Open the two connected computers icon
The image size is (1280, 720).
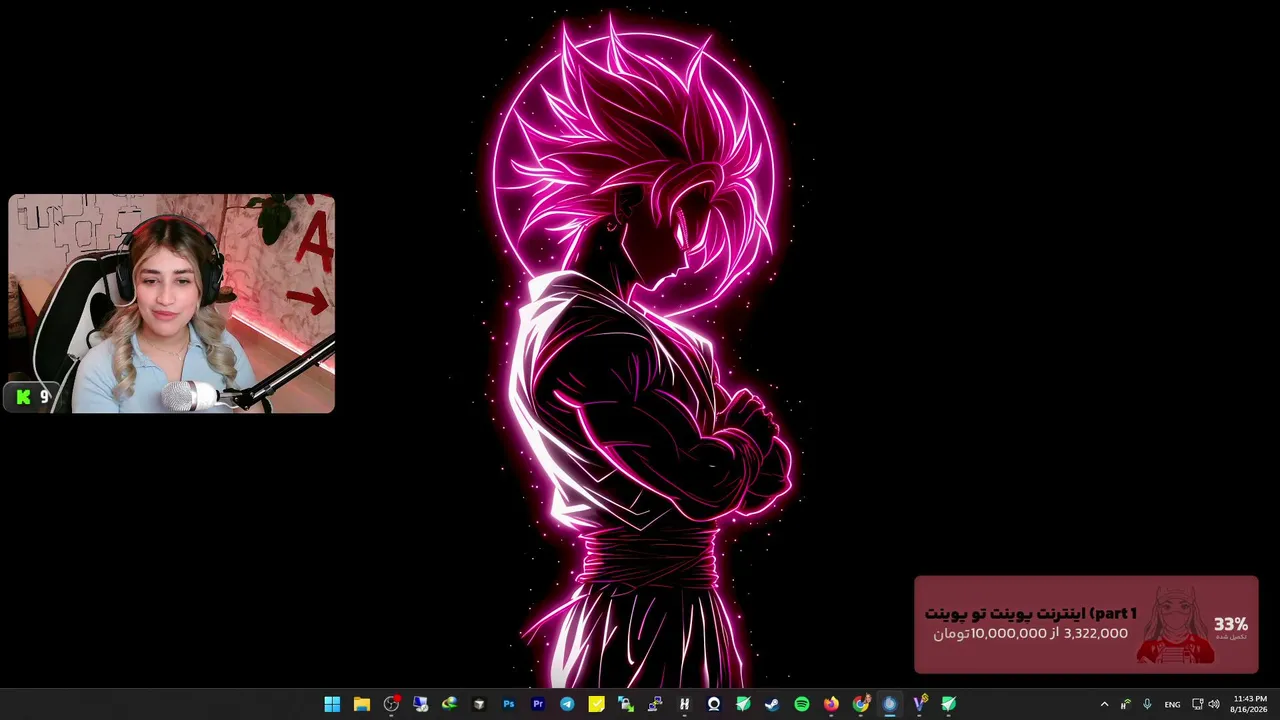coord(655,704)
